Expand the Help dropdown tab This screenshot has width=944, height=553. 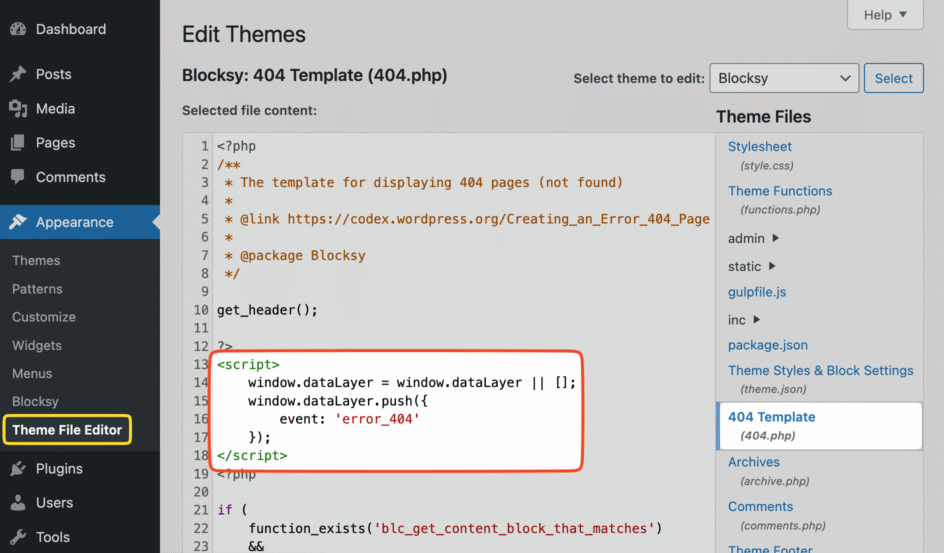point(885,14)
